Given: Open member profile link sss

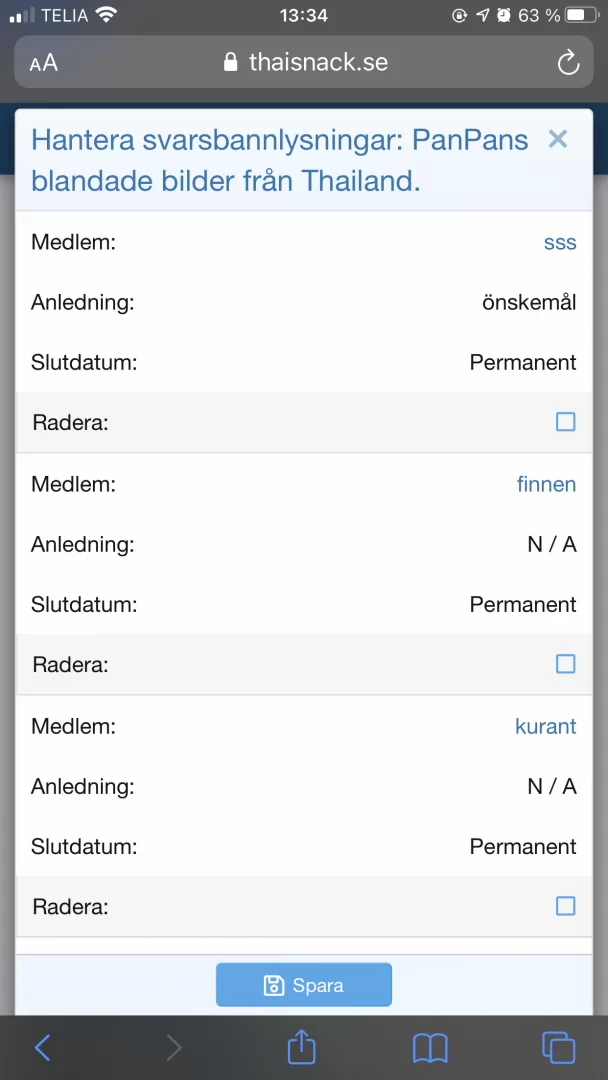Looking at the screenshot, I should coord(560,243).
